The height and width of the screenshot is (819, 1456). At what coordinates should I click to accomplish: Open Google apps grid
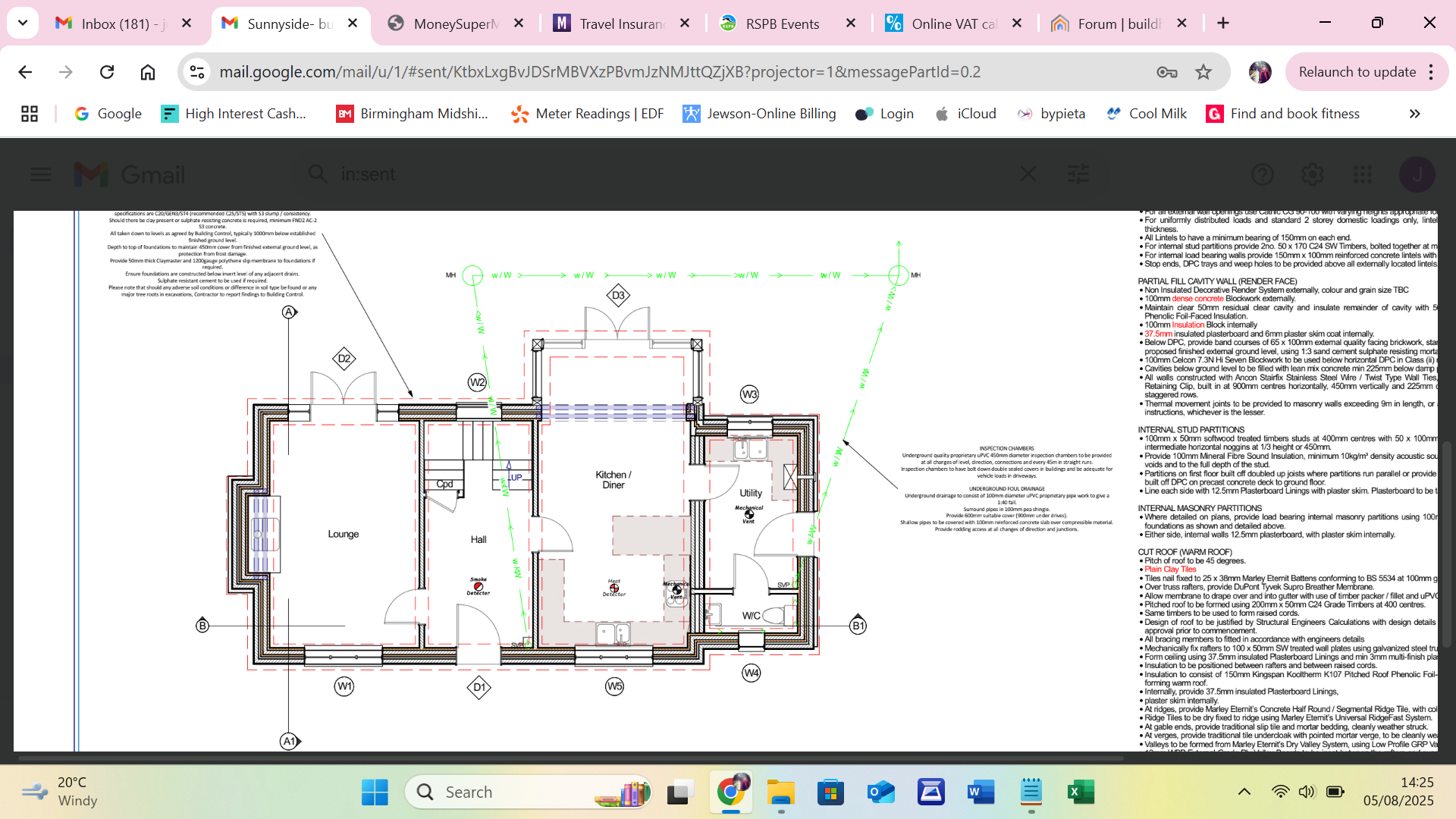1363,175
